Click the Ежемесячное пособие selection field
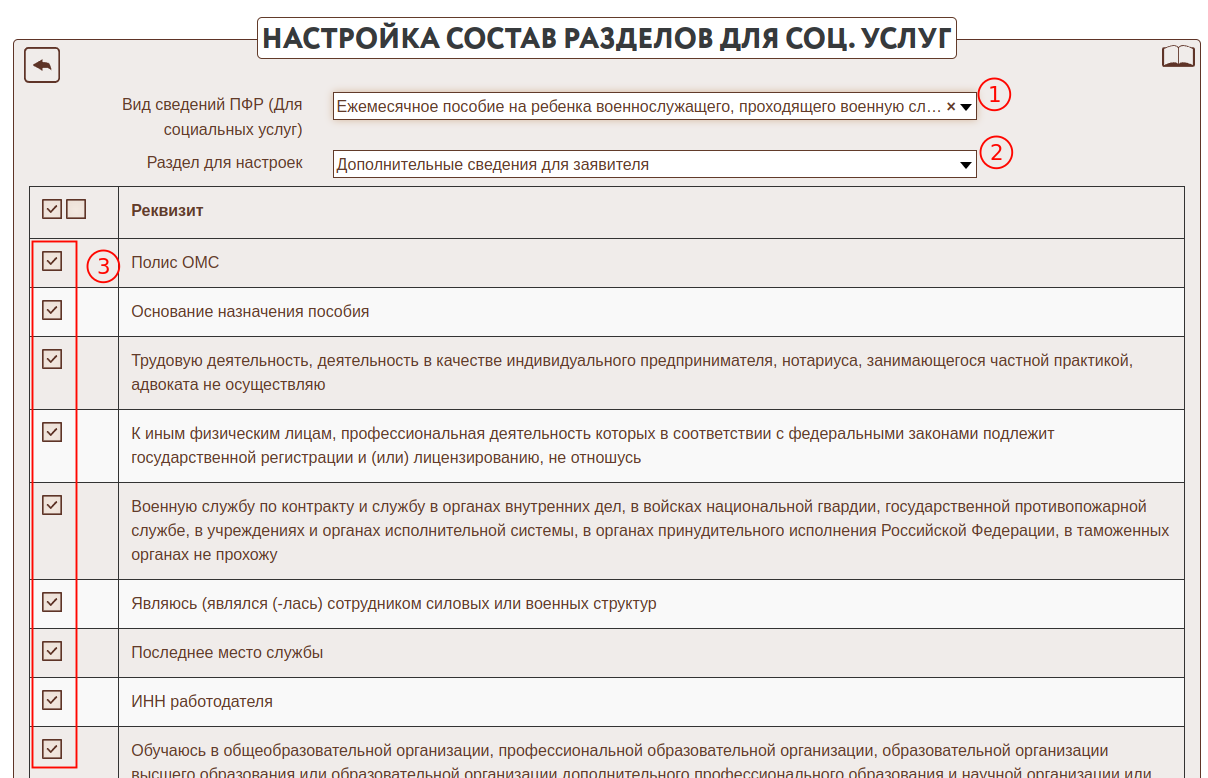Viewport: 1208px width, 778px height. click(638, 106)
